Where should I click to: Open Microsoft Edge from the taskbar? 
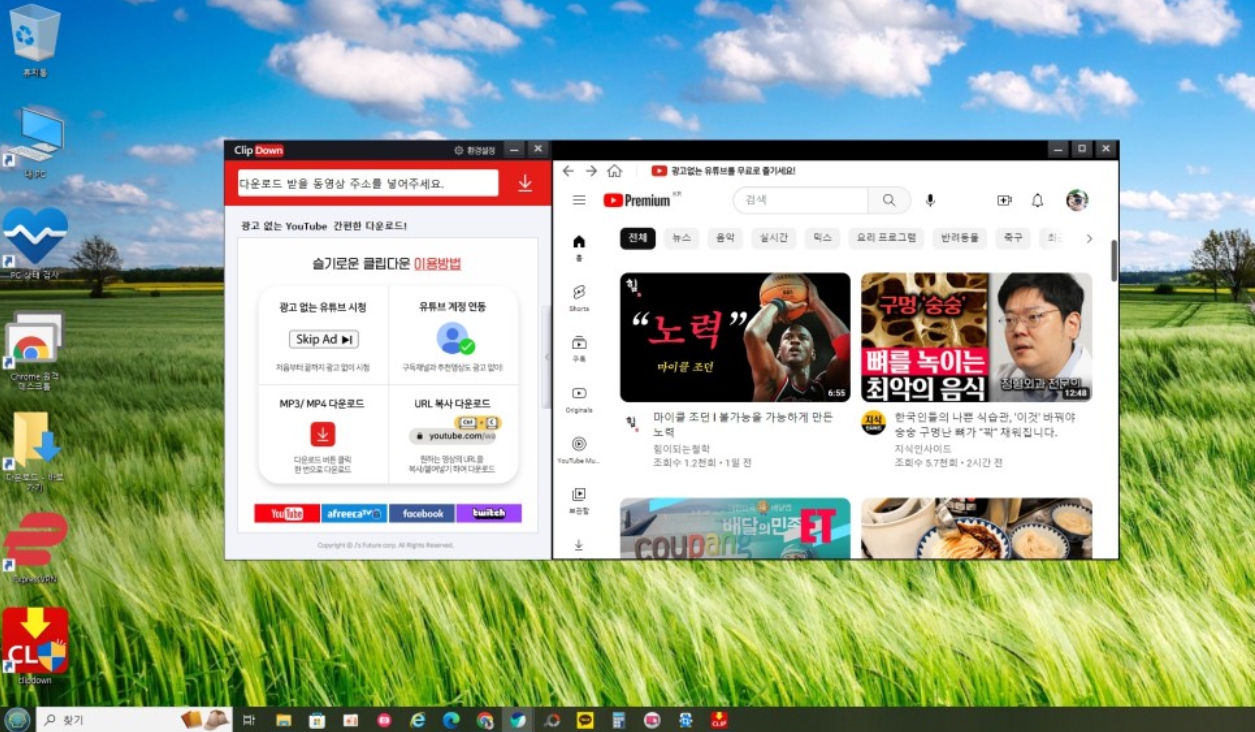[x=451, y=720]
